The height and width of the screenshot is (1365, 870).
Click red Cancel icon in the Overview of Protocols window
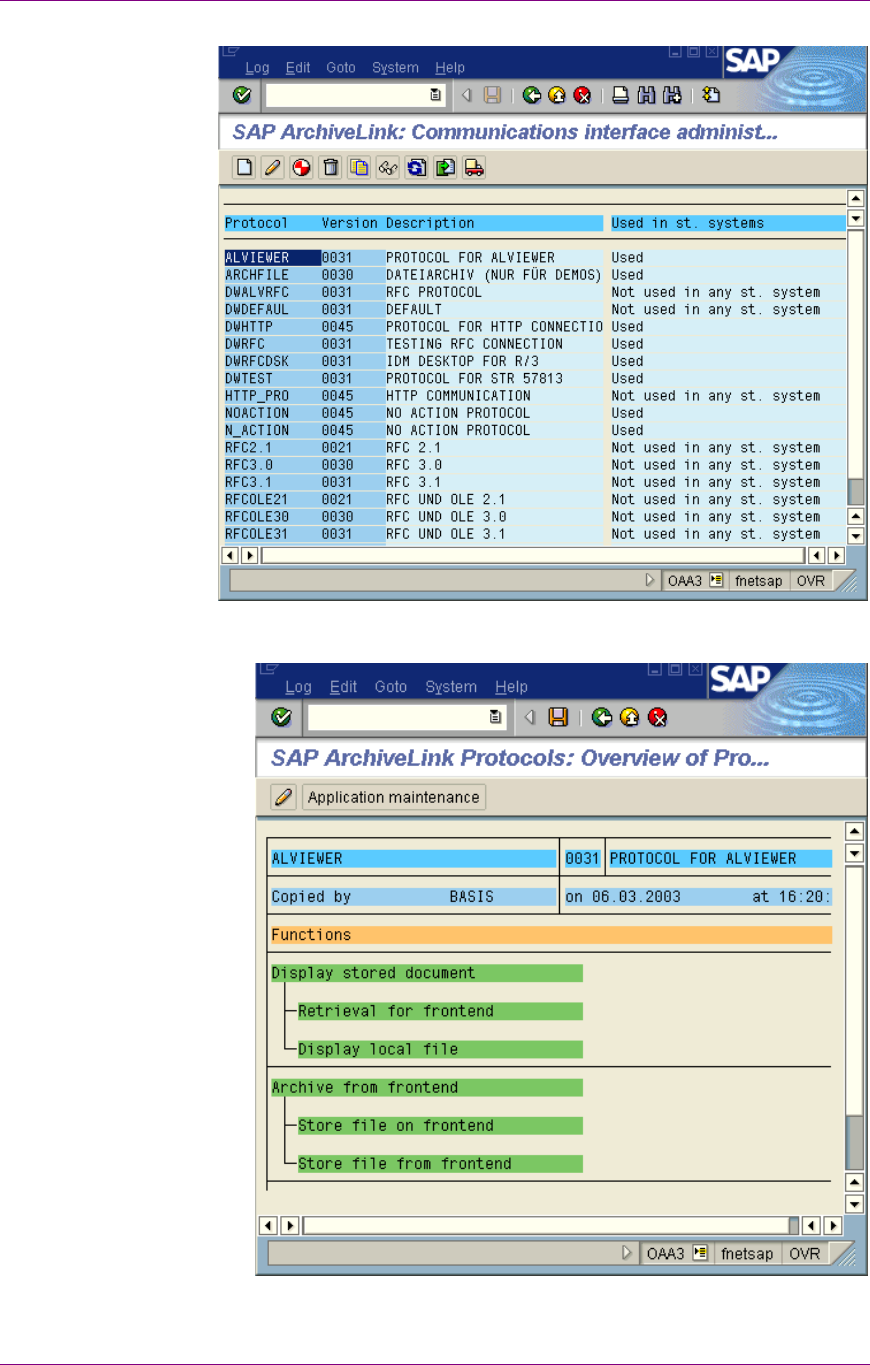tap(657, 716)
